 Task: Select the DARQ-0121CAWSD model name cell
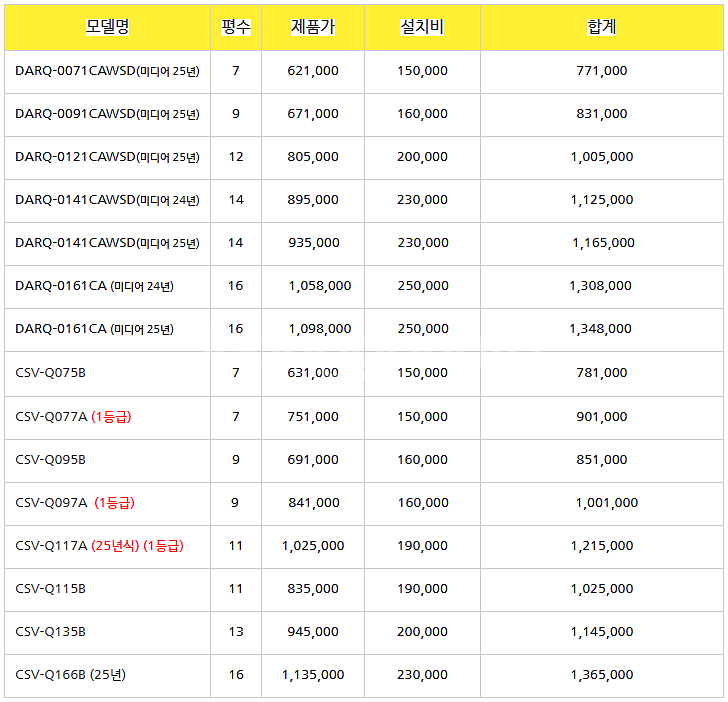[x=107, y=157]
